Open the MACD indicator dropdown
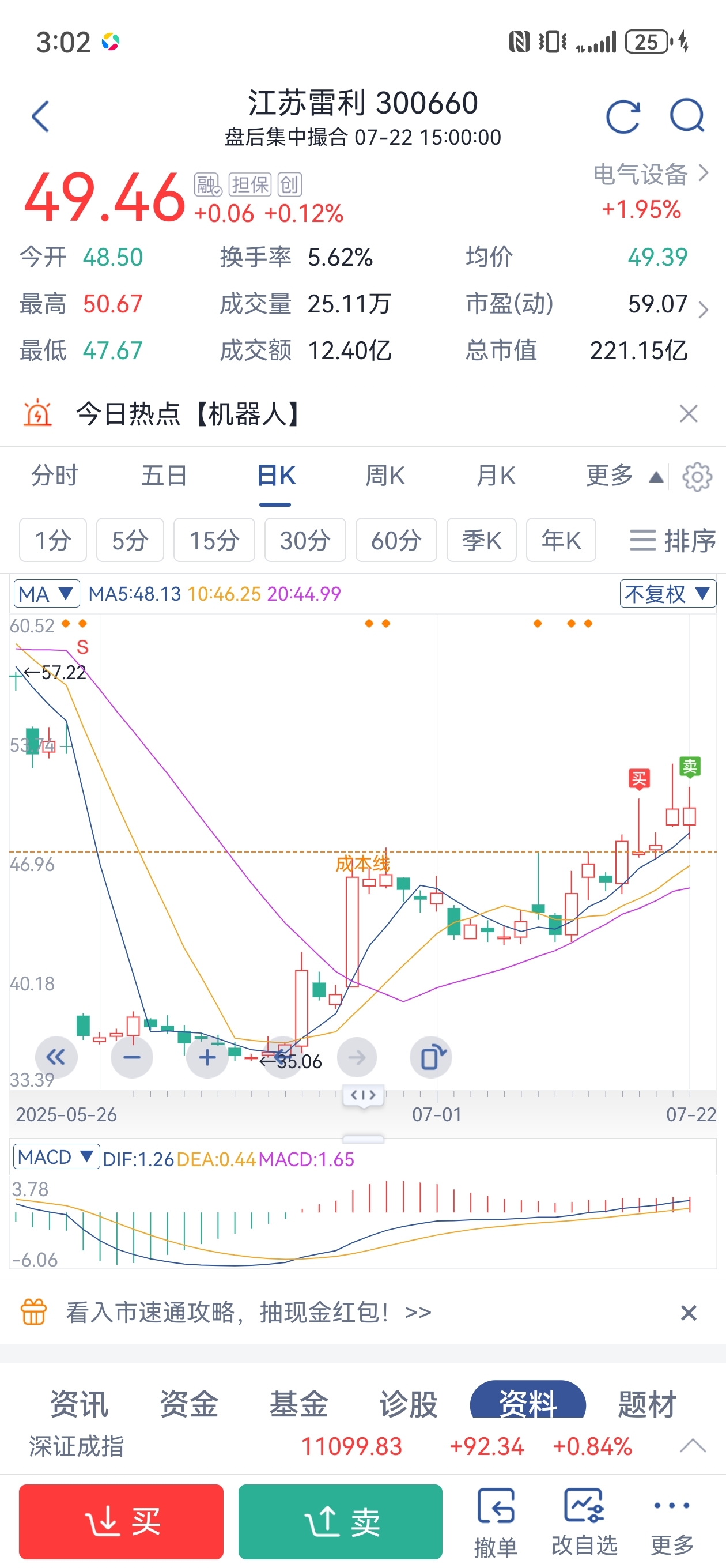Screen dimensions: 726x1568 (x=56, y=1157)
